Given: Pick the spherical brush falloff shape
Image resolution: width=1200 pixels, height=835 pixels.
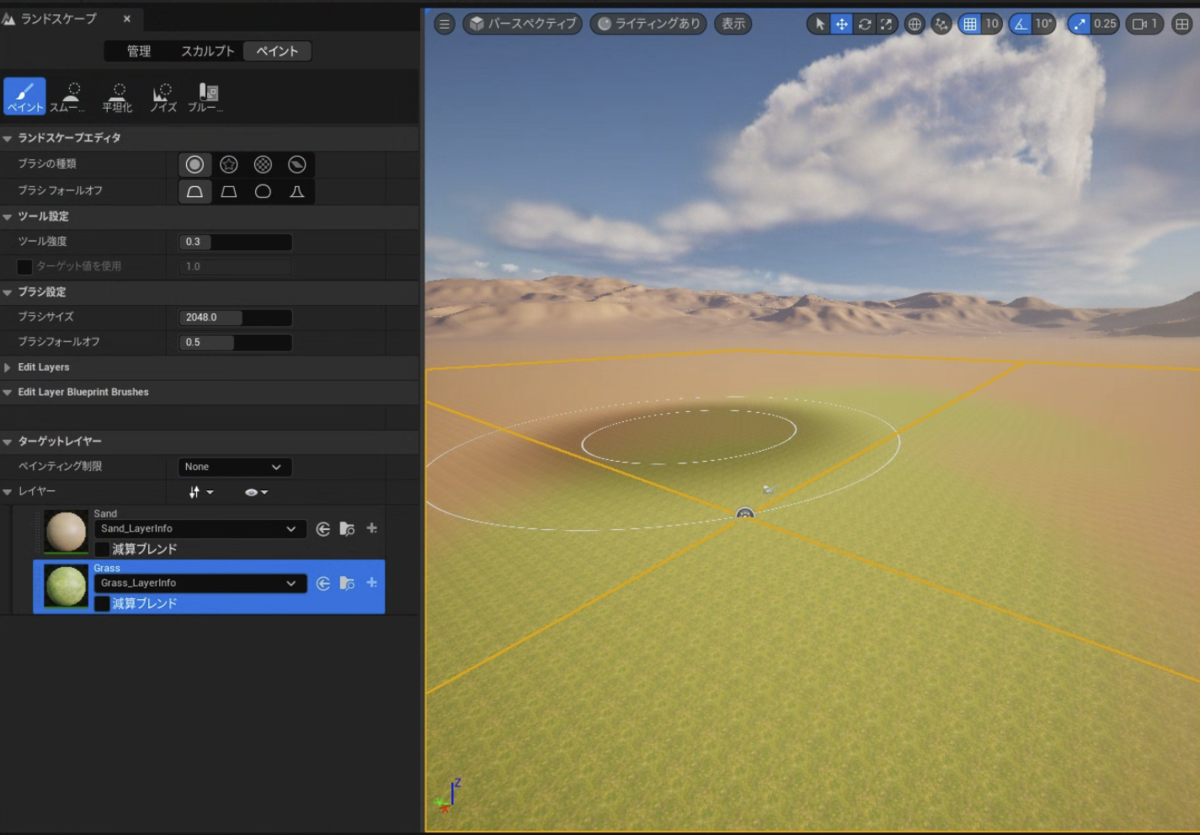Looking at the screenshot, I should tap(263, 191).
